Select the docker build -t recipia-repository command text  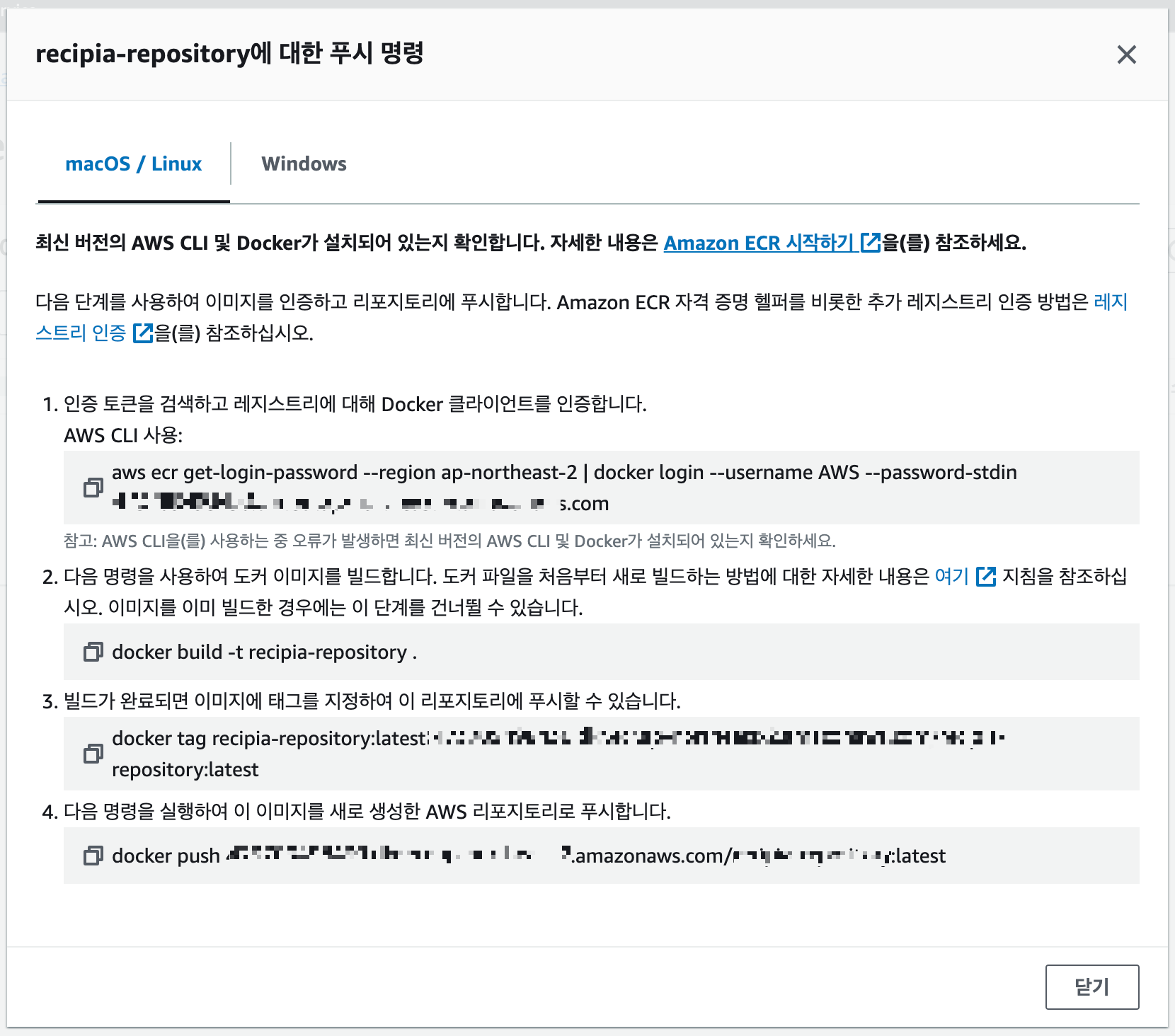(x=265, y=652)
